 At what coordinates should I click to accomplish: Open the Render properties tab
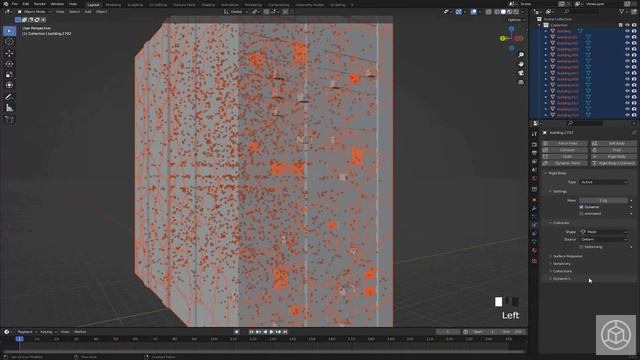(x=534, y=144)
